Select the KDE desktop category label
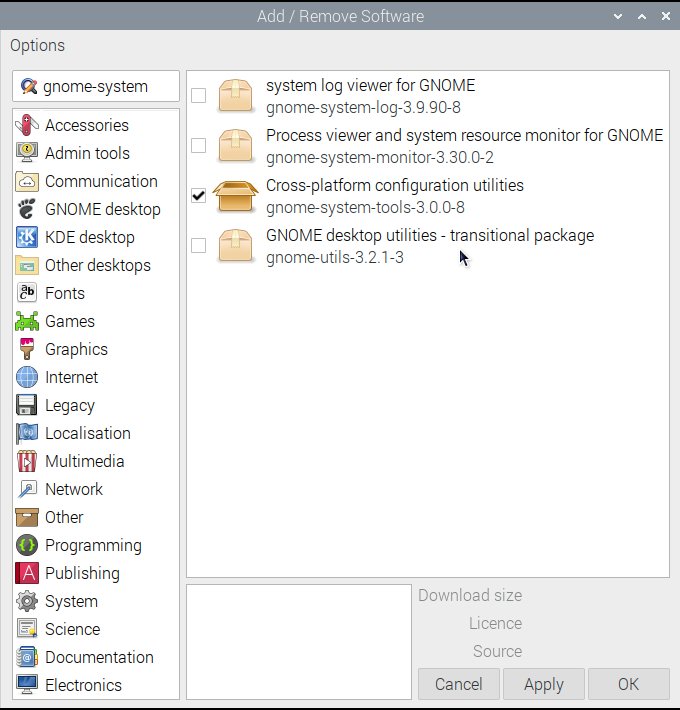The width and height of the screenshot is (680, 710). tap(90, 238)
